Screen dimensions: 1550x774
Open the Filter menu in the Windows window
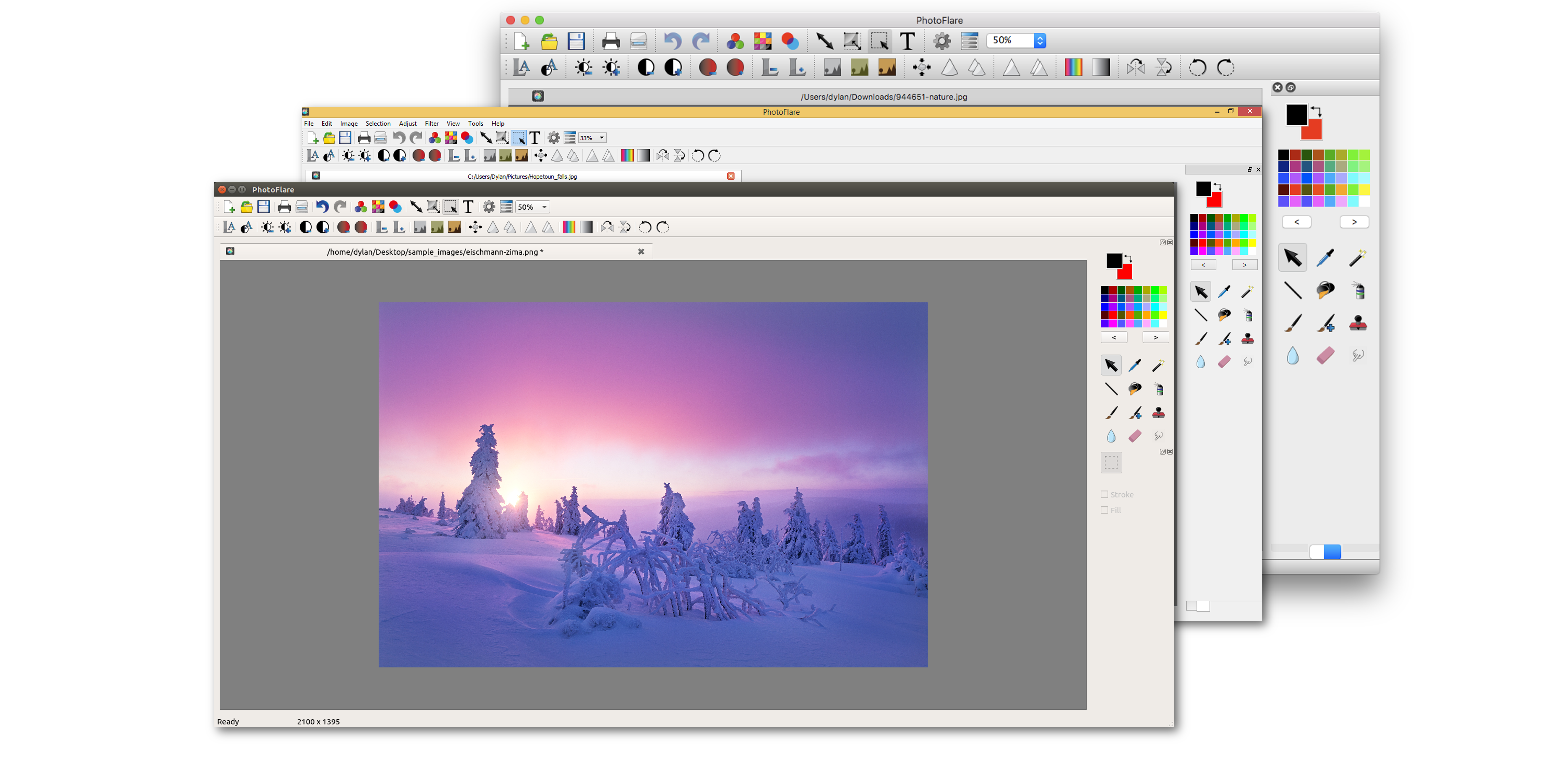point(432,123)
